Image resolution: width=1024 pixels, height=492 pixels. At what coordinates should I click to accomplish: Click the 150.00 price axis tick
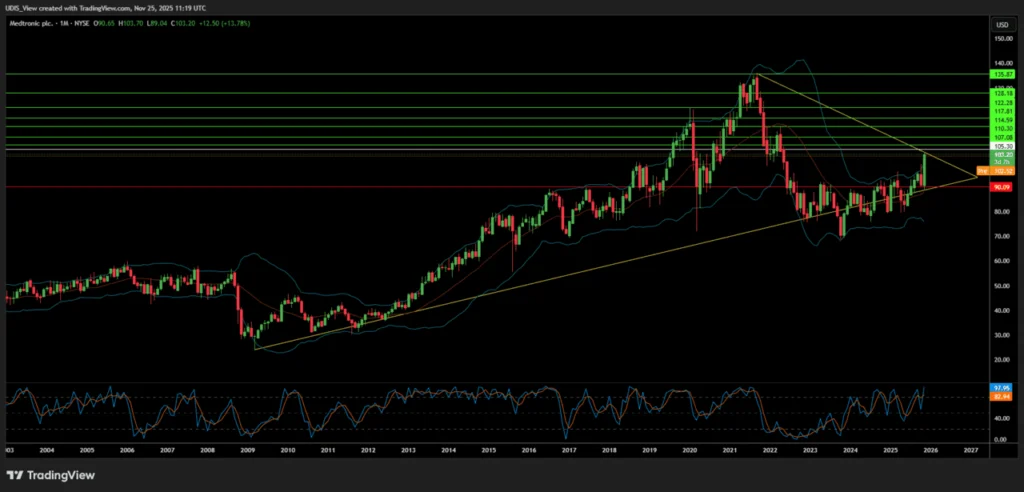click(x=1002, y=39)
